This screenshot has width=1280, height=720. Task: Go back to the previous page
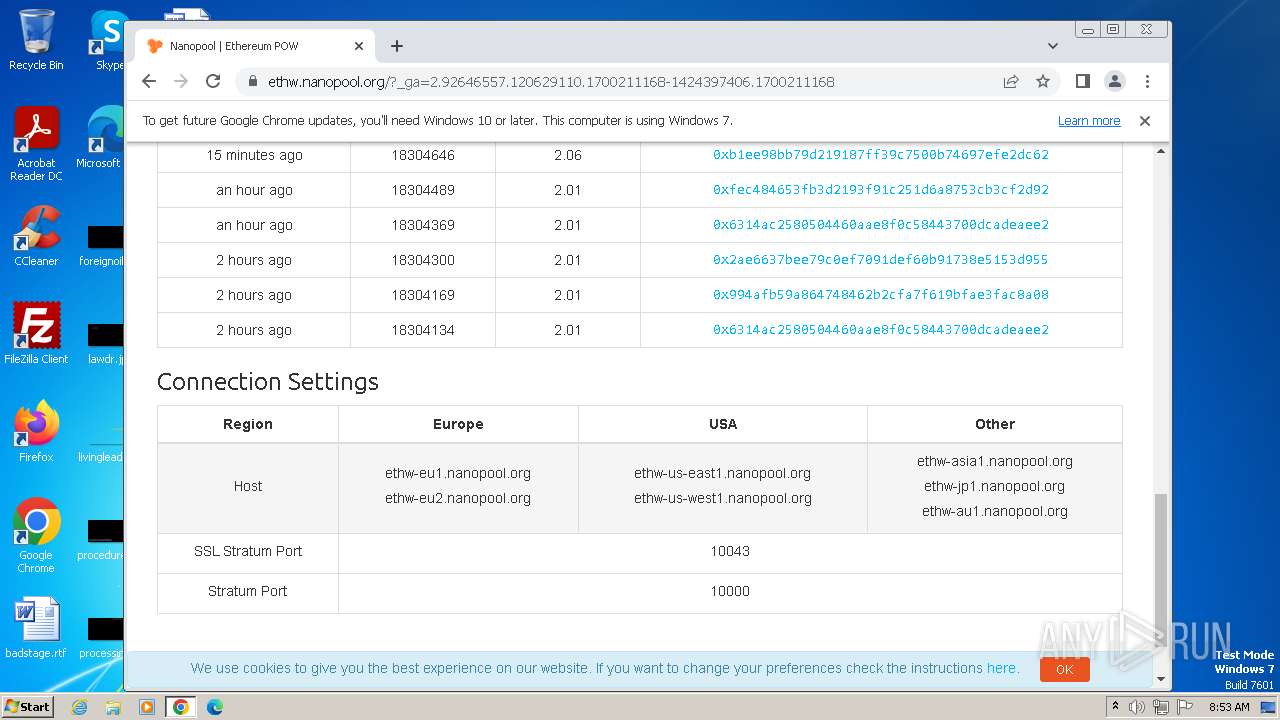point(149,81)
